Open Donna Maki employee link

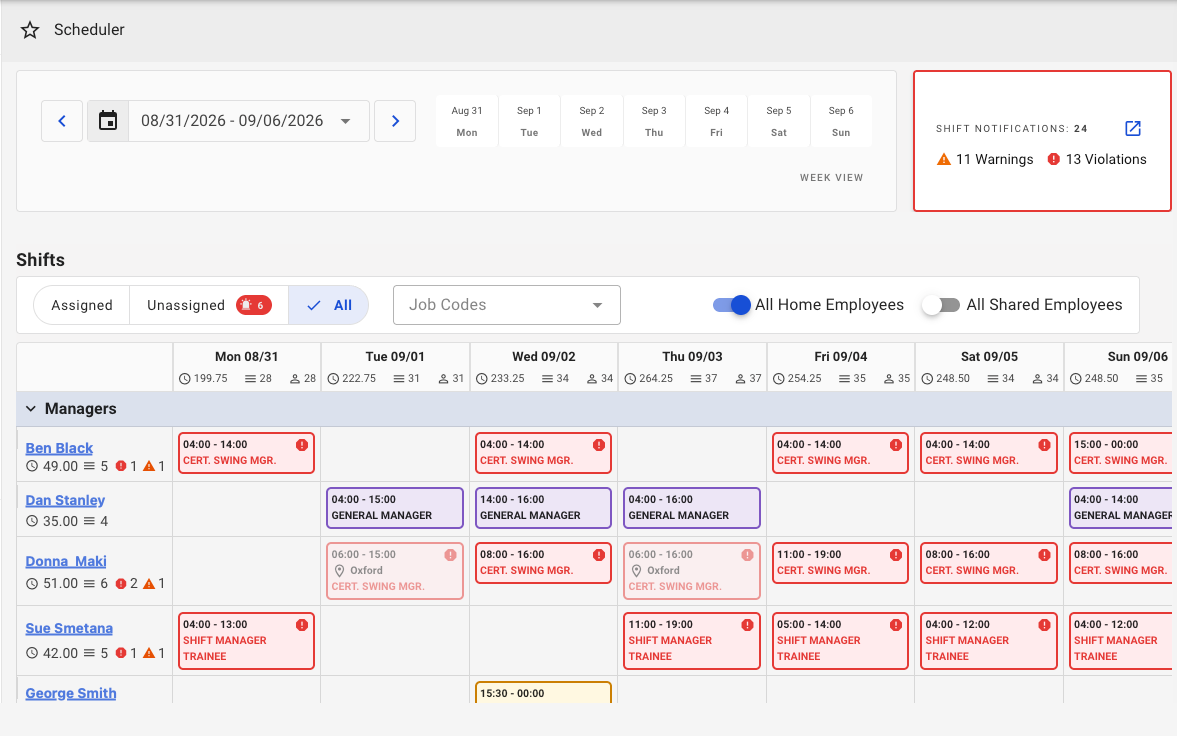coord(66,561)
